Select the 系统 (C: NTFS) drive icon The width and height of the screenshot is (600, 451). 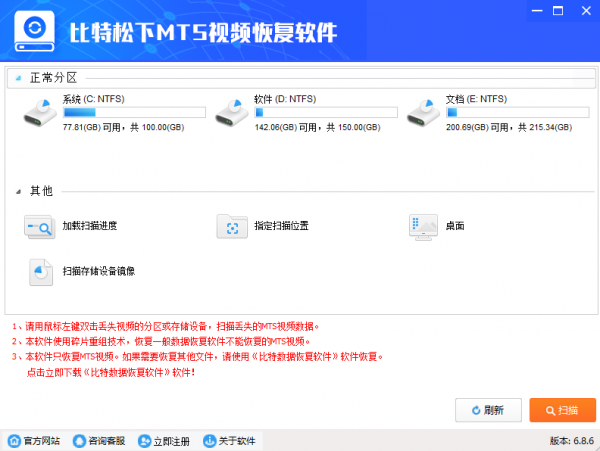[40, 113]
